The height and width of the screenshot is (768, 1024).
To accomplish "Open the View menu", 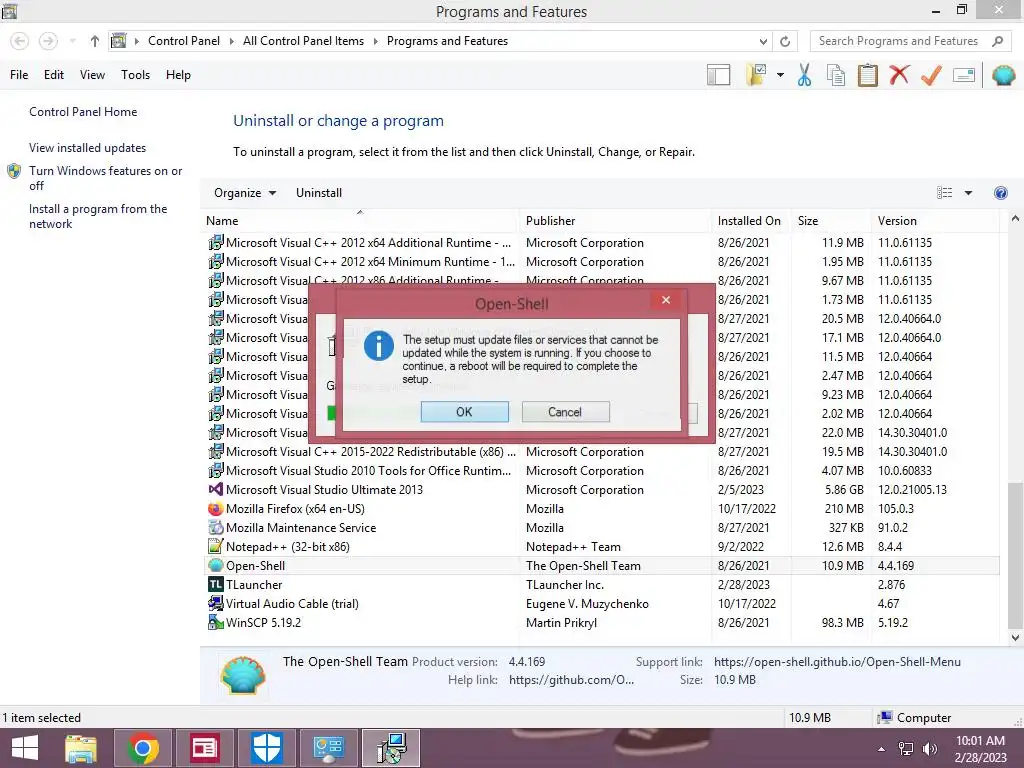I will [92, 75].
